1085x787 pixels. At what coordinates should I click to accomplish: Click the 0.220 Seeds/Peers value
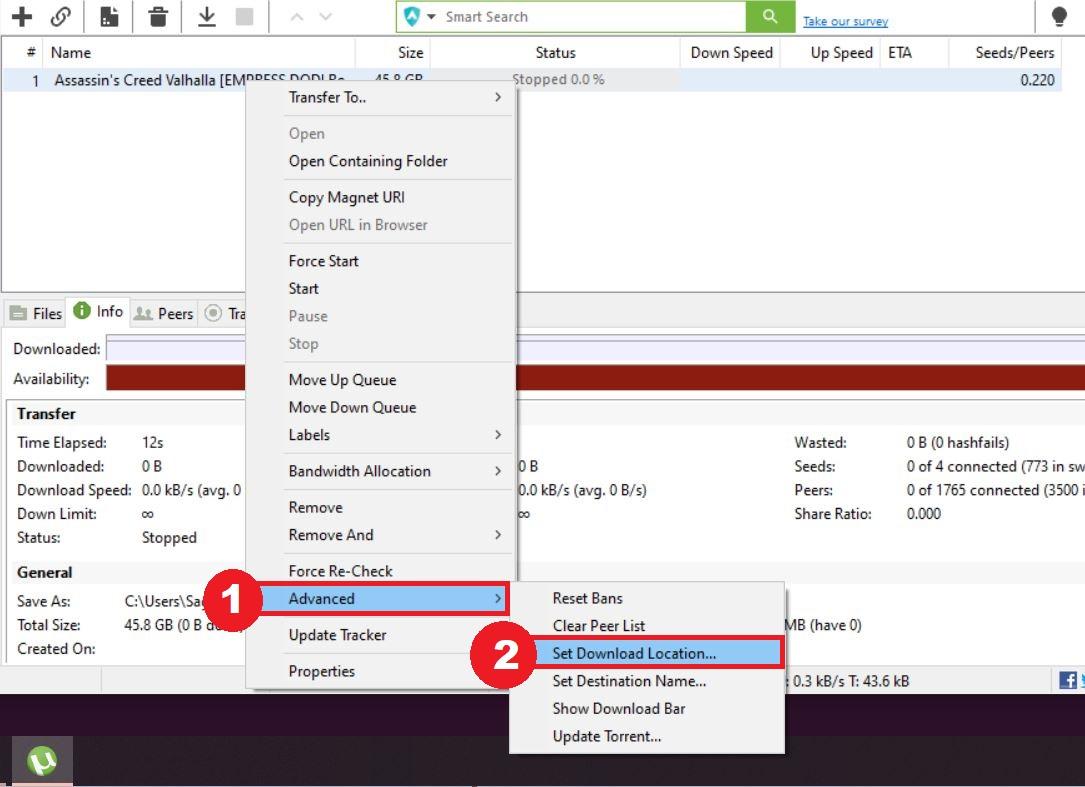click(1037, 80)
